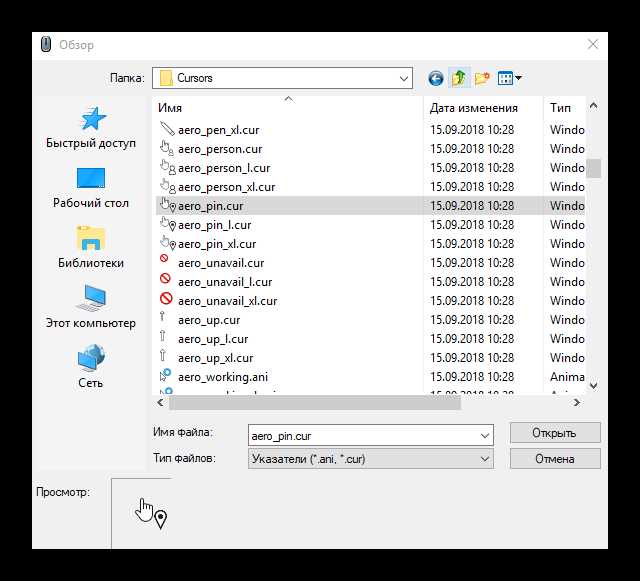Click the aero_person_xl.cur file icon

(167, 186)
